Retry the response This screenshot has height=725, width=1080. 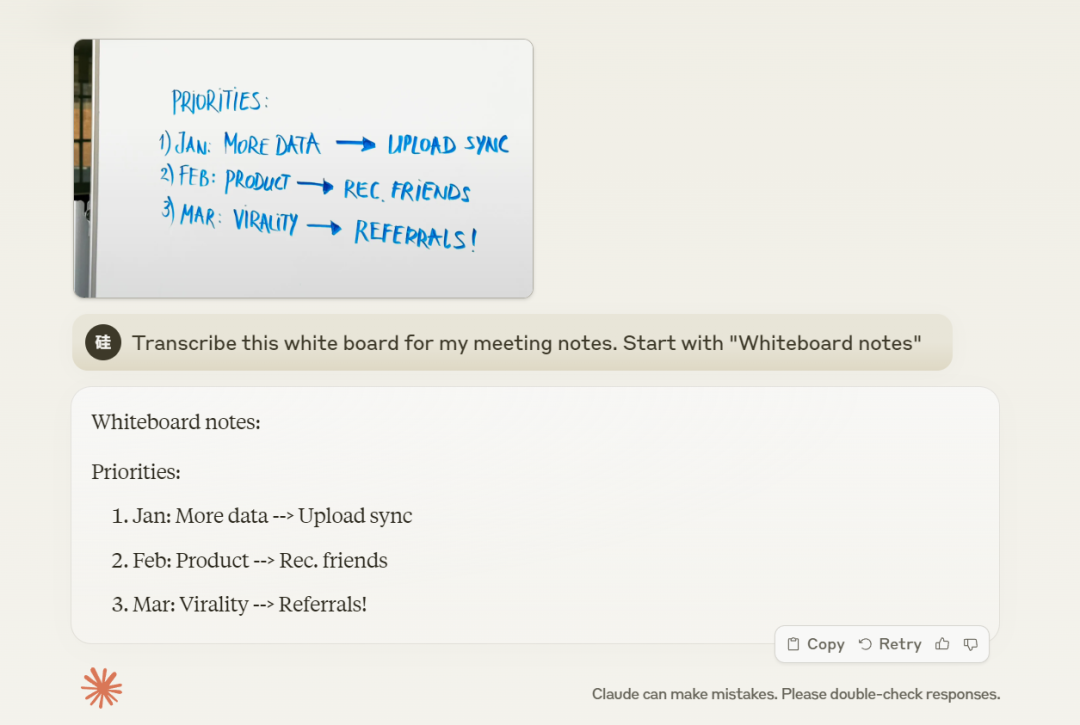[x=890, y=644]
